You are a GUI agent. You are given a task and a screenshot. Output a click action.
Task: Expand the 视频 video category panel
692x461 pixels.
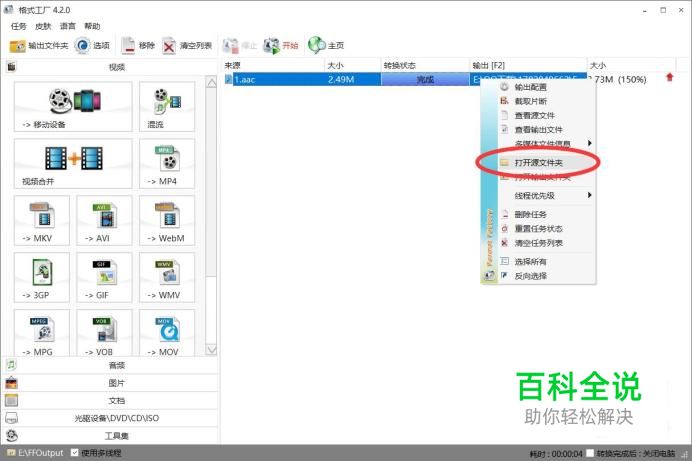point(110,67)
